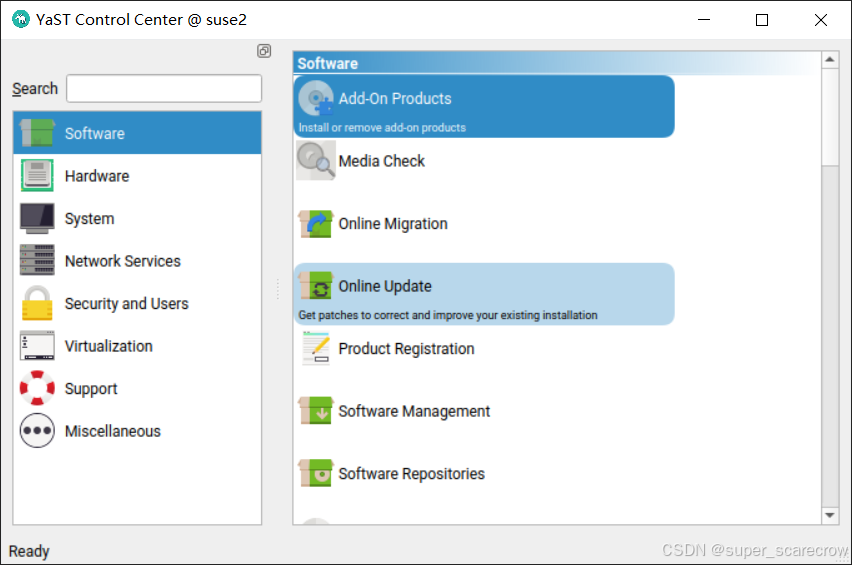Image resolution: width=852 pixels, height=565 pixels.
Task: Click the Online Update refresh icon
Action: [316, 286]
